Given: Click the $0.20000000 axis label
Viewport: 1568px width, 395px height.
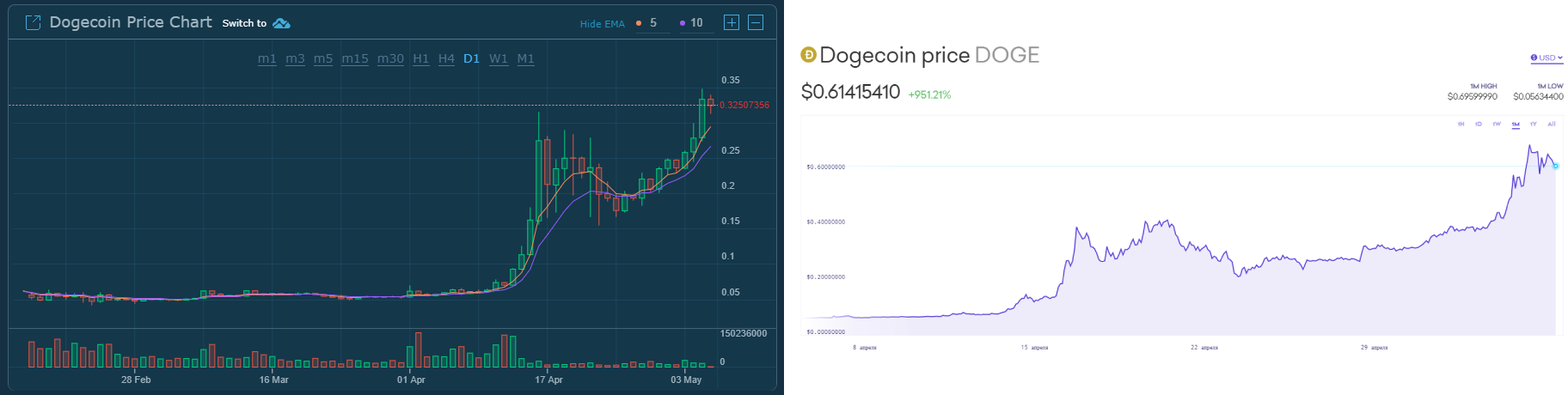Looking at the screenshot, I should click(x=825, y=276).
